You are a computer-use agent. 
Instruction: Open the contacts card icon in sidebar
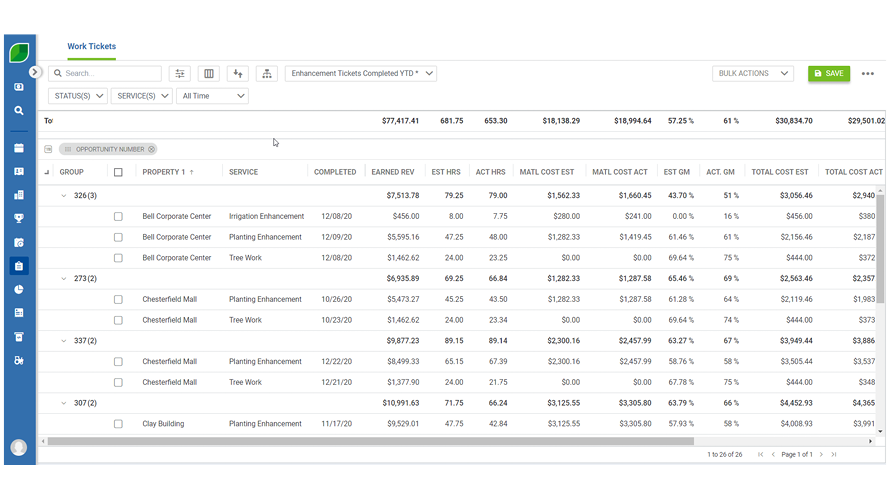point(19,171)
